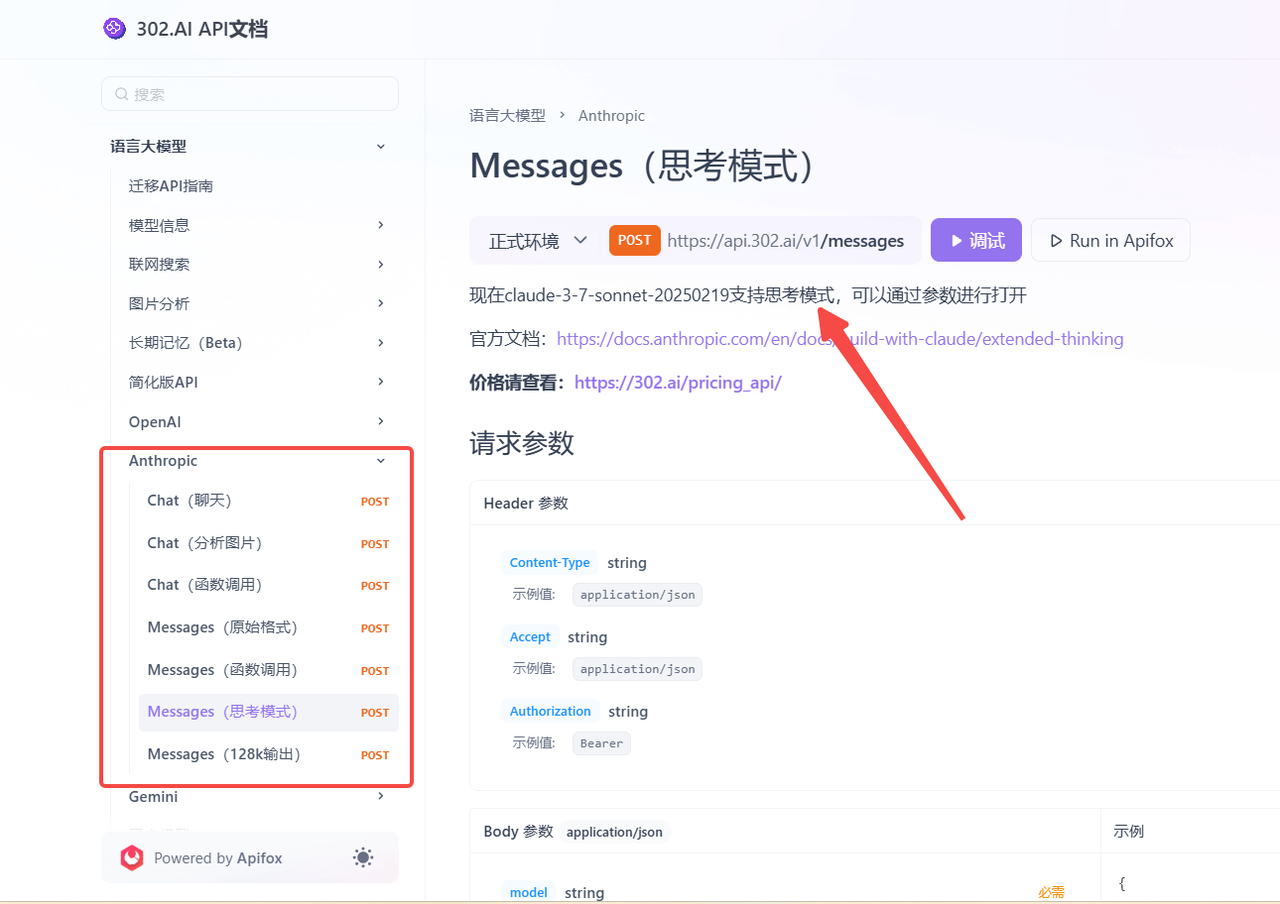Open Messages（128k输出） endpoint
1280x904 pixels.
[268, 754]
